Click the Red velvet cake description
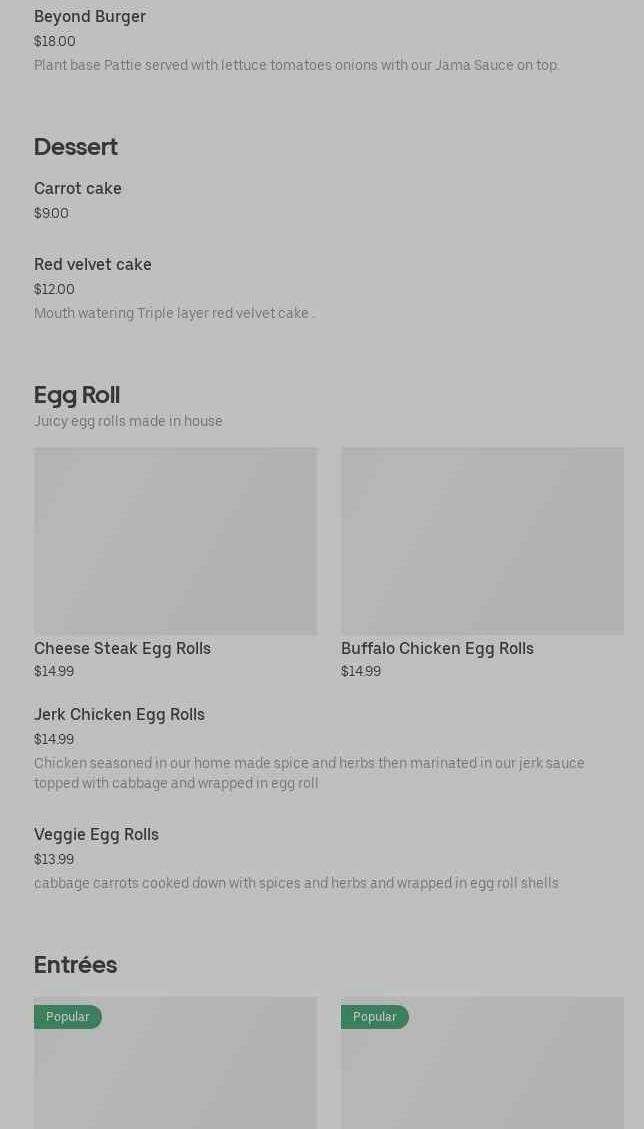Viewport: 644px width, 1129px height. 174,314
